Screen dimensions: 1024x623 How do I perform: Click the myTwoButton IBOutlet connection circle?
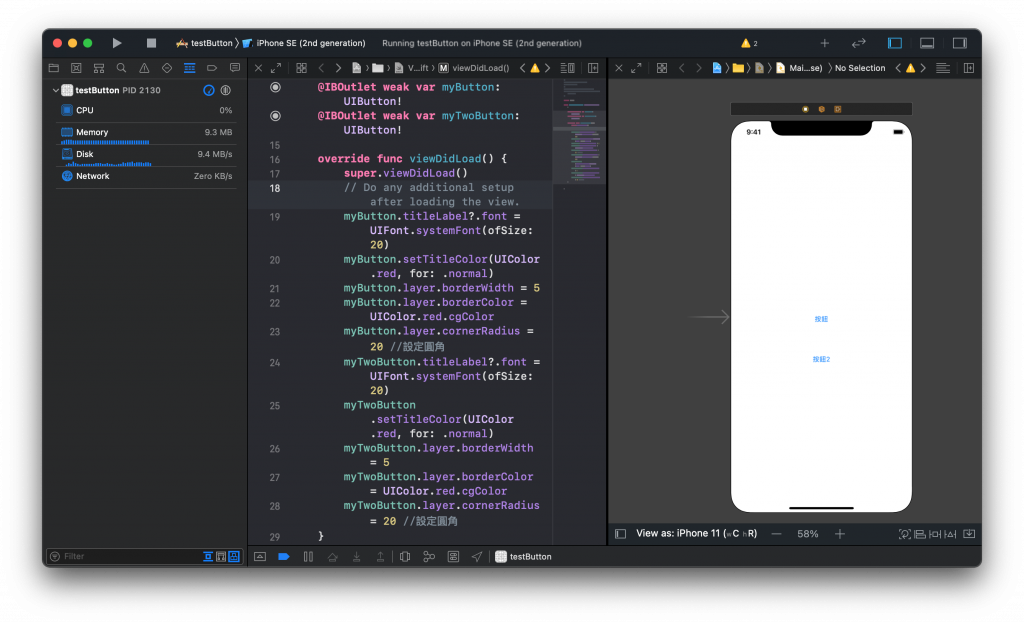coord(276,116)
